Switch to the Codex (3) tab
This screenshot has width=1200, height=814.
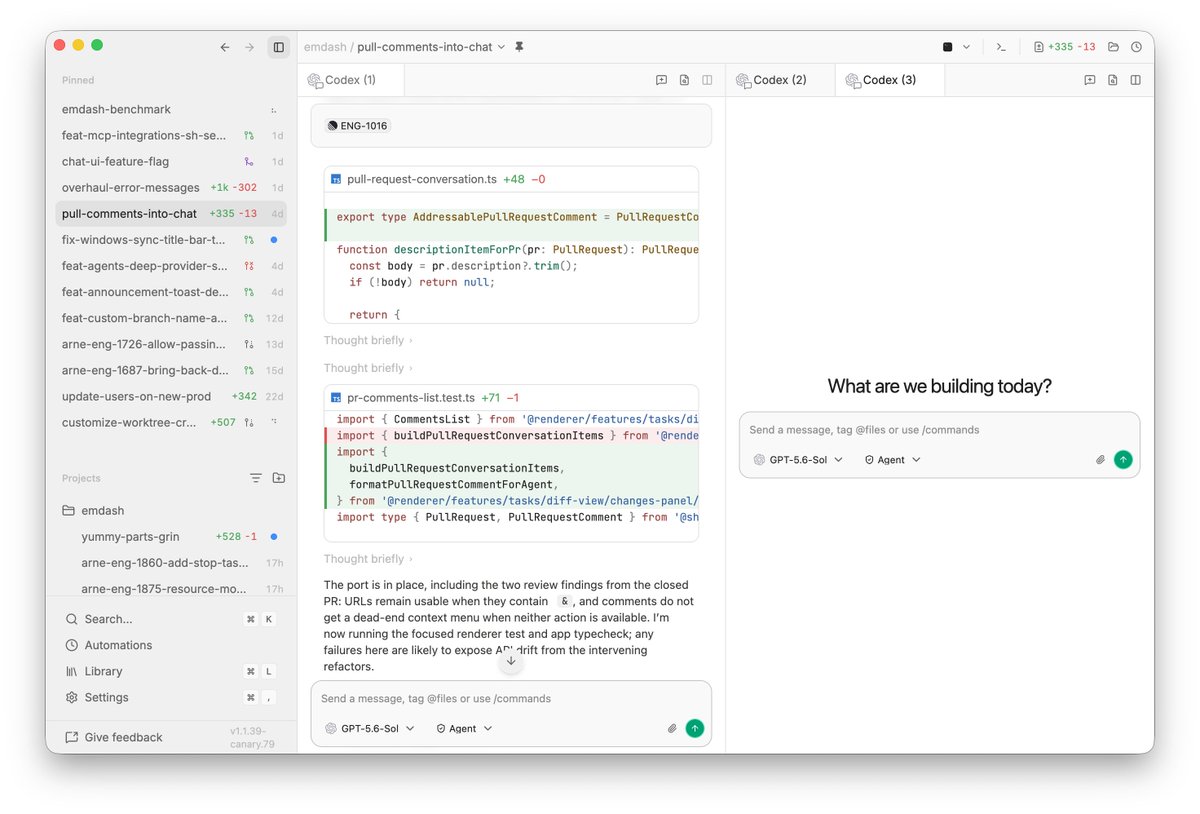point(890,80)
